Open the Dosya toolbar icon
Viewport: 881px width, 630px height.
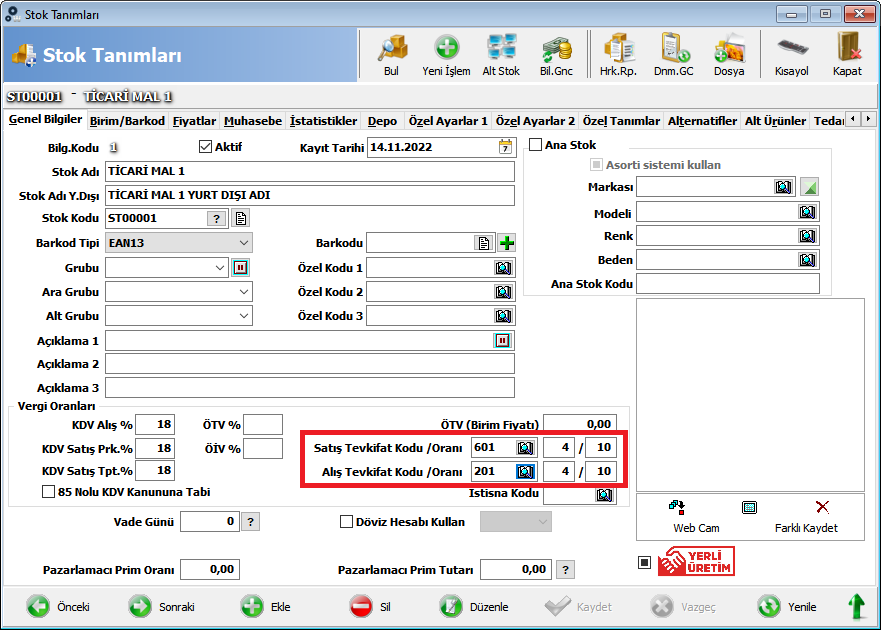click(729, 55)
